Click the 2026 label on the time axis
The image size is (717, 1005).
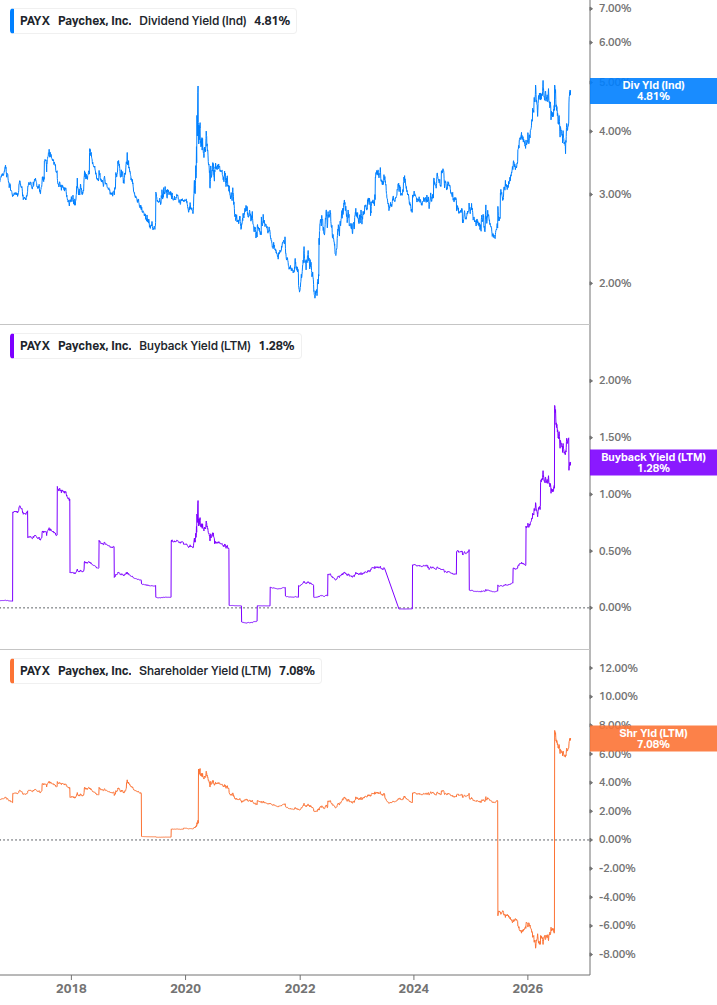click(528, 988)
